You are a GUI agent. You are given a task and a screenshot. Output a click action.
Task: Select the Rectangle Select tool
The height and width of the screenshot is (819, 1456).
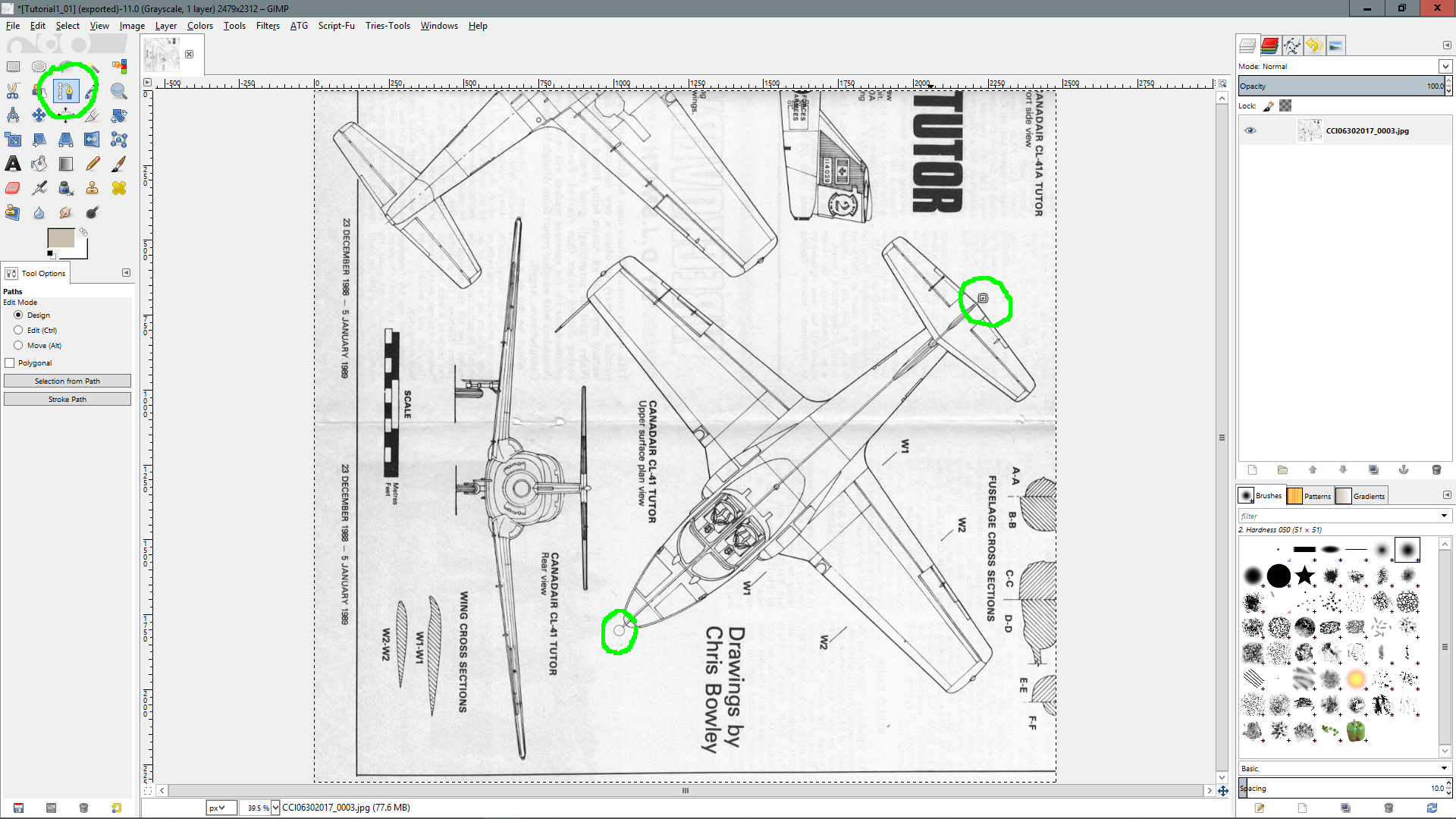tap(13, 67)
